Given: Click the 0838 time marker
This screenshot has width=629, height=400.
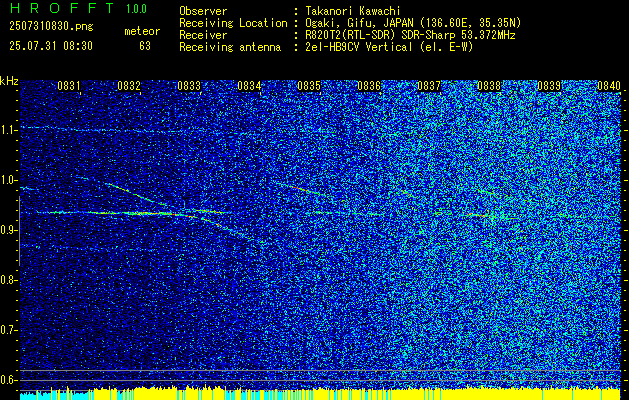Looking at the screenshot, I should 489,85.
